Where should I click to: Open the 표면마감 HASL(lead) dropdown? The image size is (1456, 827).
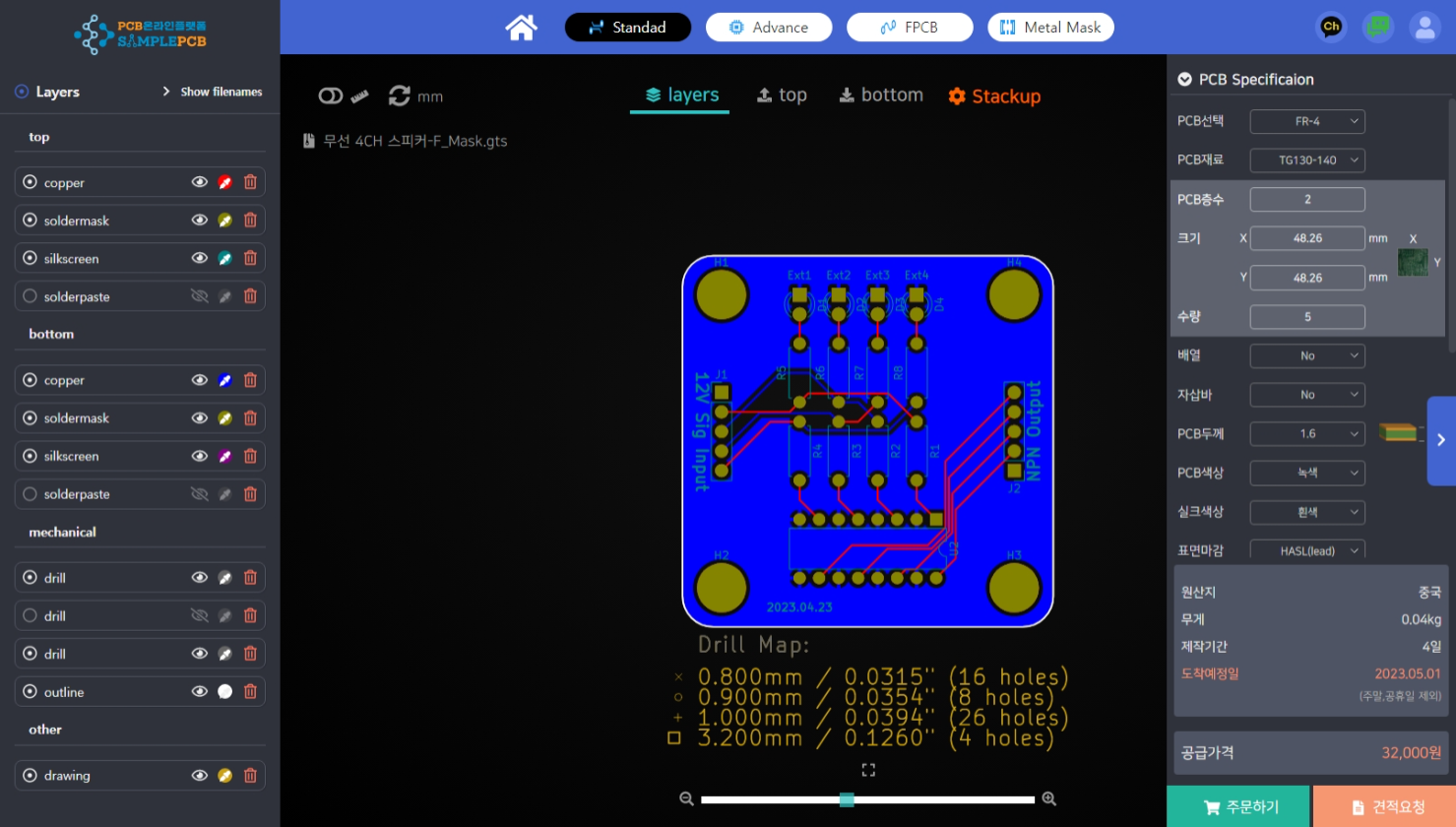(x=1307, y=549)
